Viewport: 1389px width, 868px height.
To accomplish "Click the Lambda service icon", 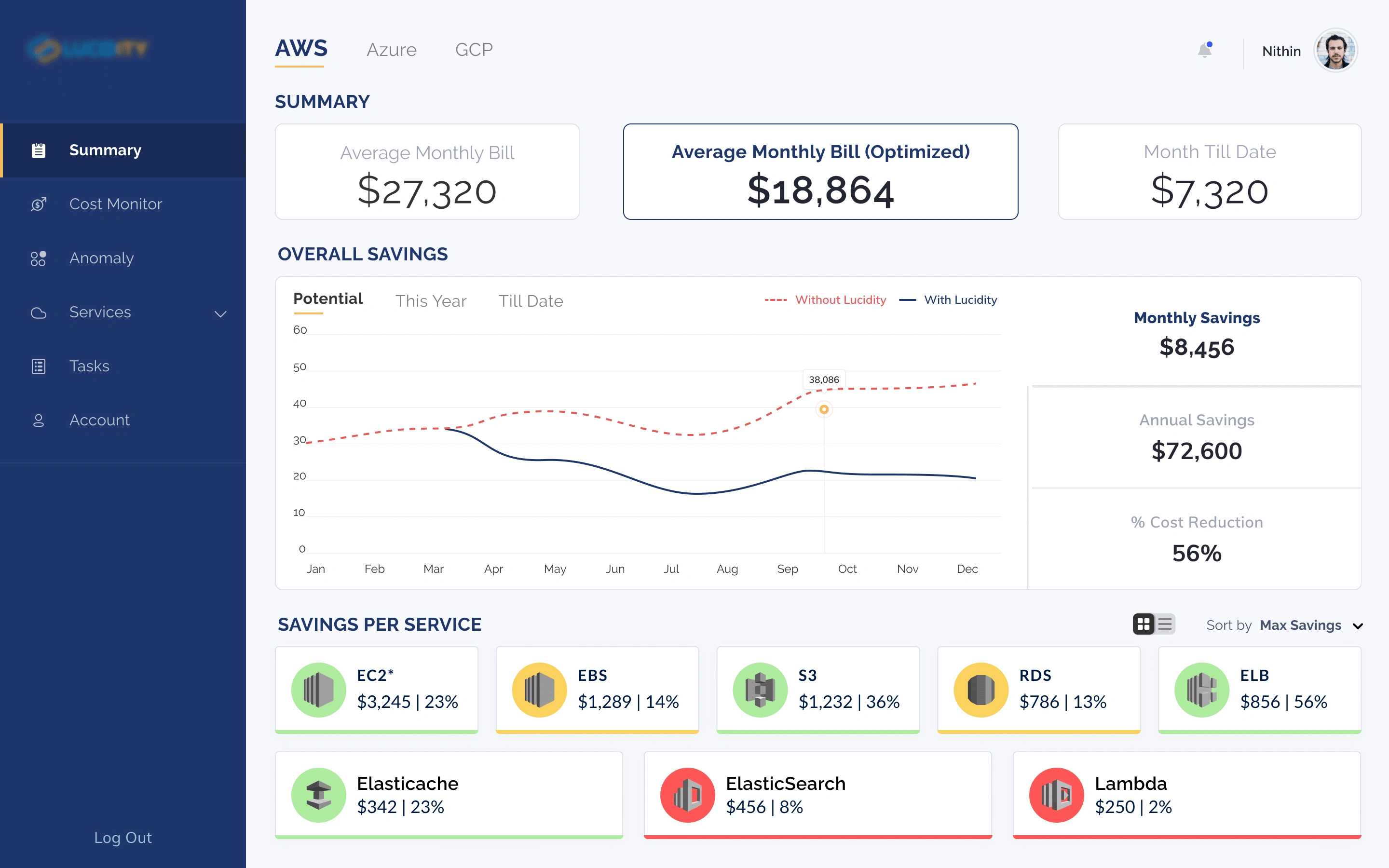I will (1057, 795).
